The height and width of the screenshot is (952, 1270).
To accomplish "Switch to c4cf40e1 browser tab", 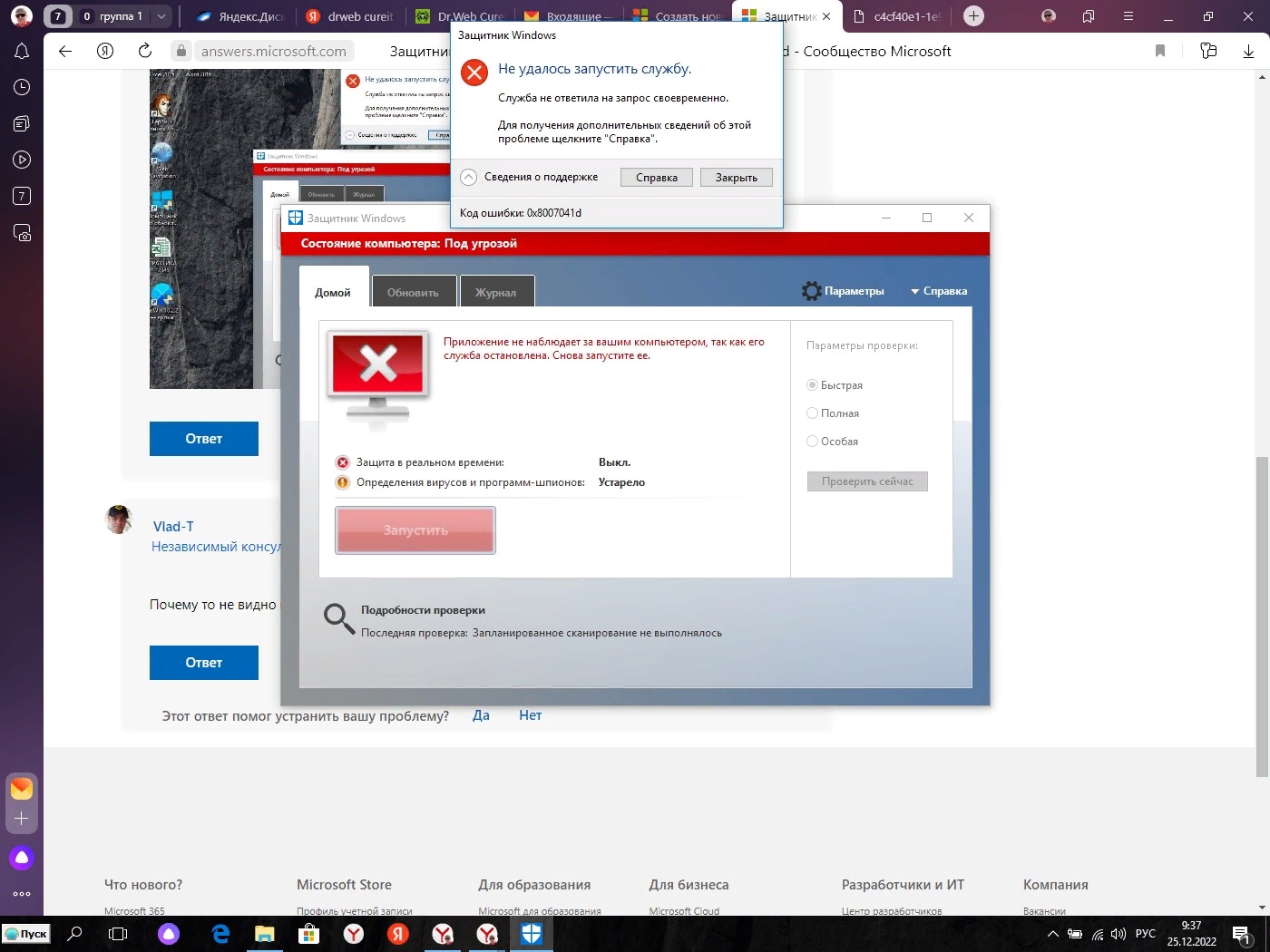I will 897,16.
